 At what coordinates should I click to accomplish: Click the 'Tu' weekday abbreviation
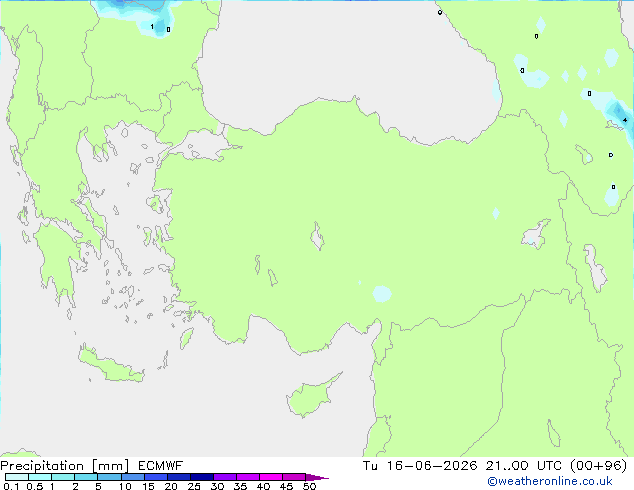point(370,466)
